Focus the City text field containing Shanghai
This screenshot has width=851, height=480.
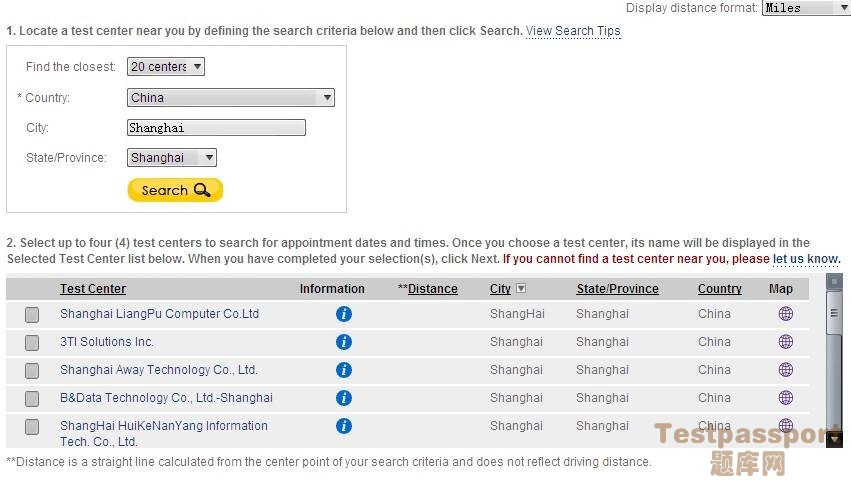point(216,128)
